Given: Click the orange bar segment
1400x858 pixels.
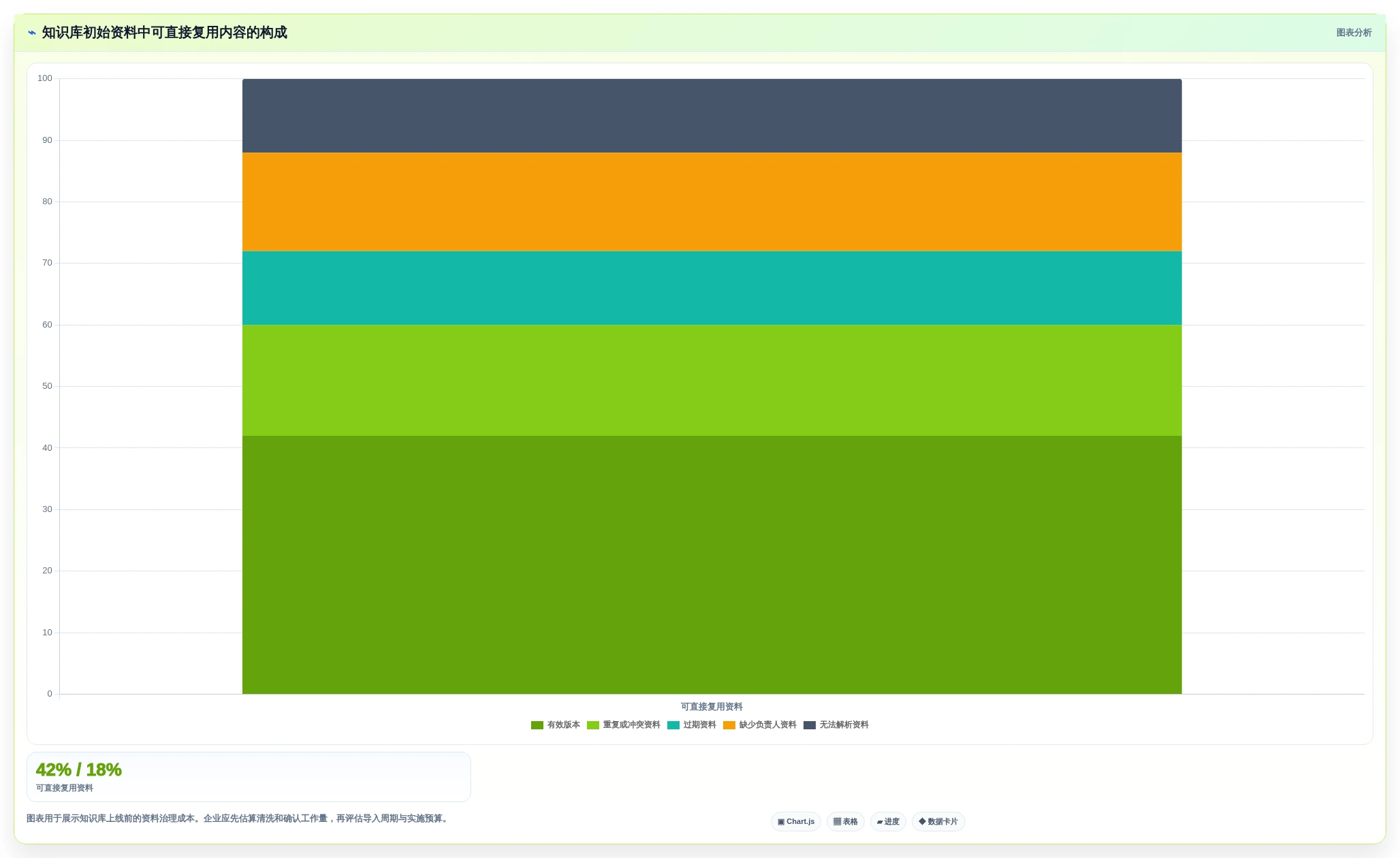Looking at the screenshot, I should [x=712, y=202].
